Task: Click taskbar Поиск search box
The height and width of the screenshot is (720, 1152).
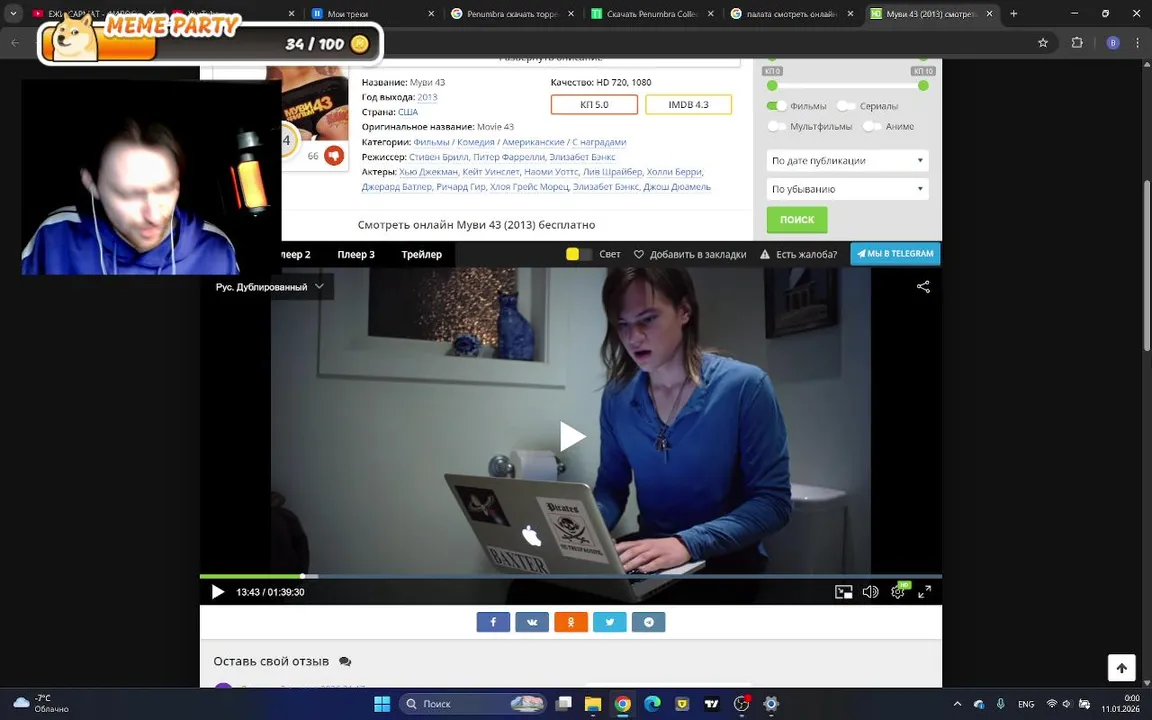Action: tap(472, 704)
